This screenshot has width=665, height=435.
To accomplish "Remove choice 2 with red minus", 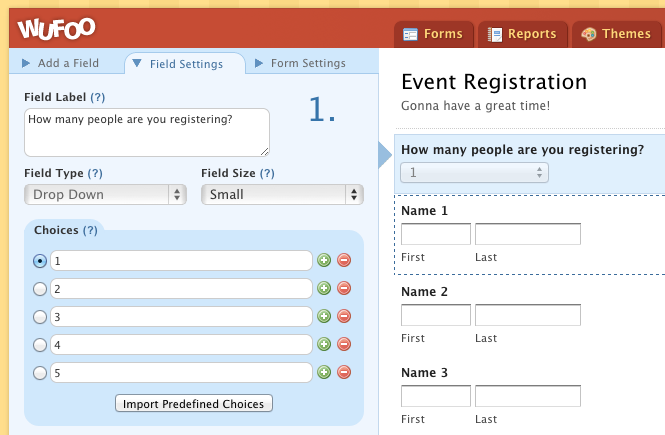I will click(x=344, y=288).
